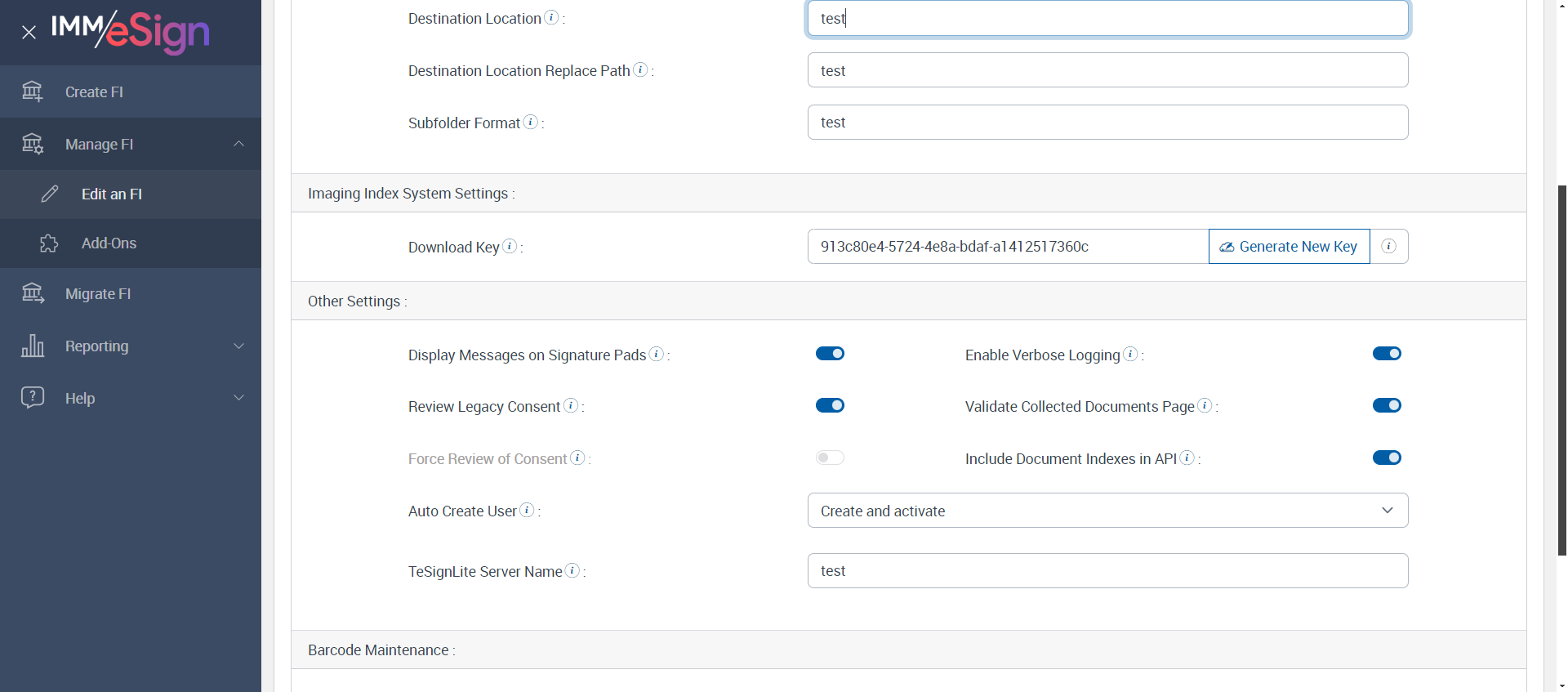Click the TeSignLite Server Name field
The height and width of the screenshot is (692, 1568).
pyautogui.click(x=1107, y=571)
